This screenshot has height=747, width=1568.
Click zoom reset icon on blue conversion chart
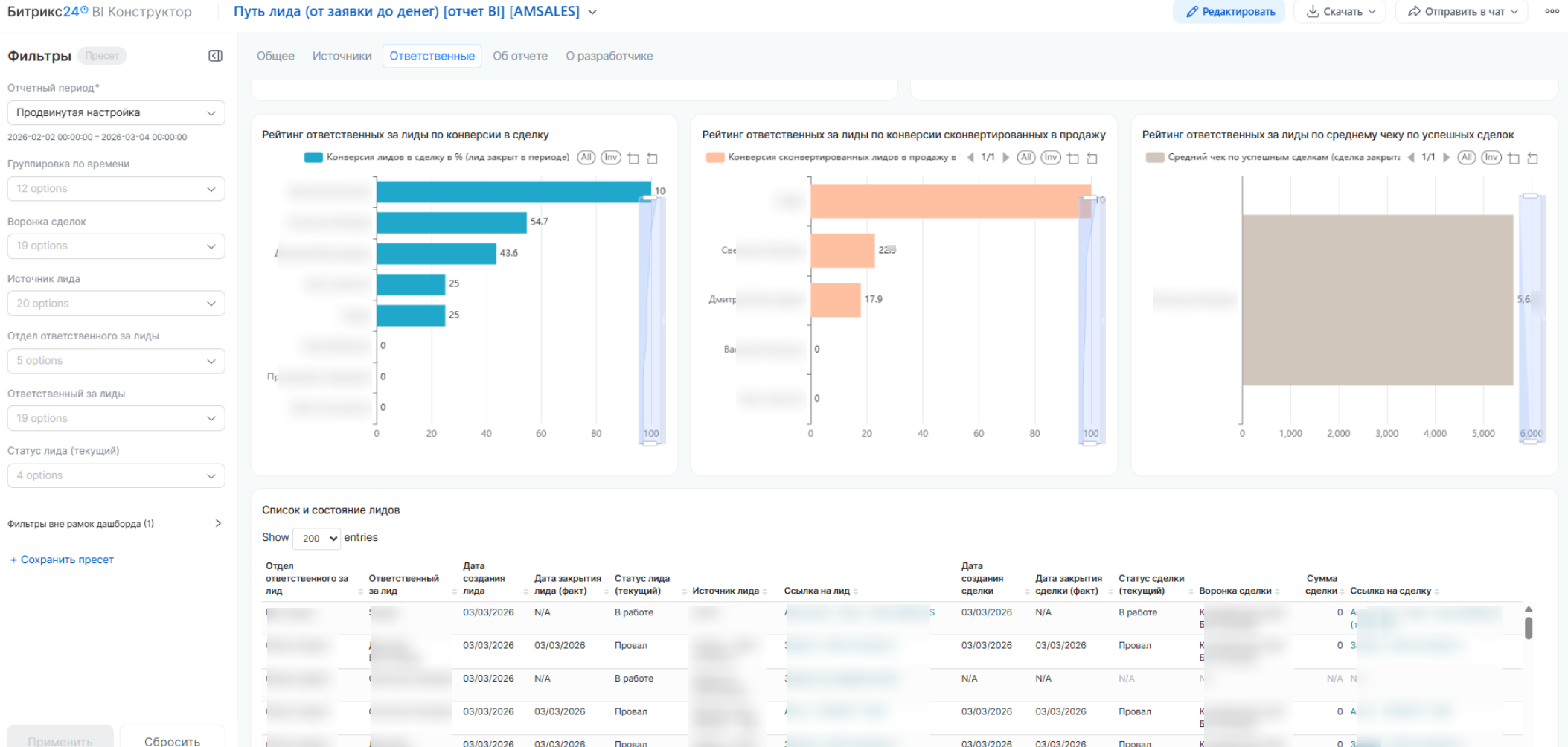[x=653, y=158]
